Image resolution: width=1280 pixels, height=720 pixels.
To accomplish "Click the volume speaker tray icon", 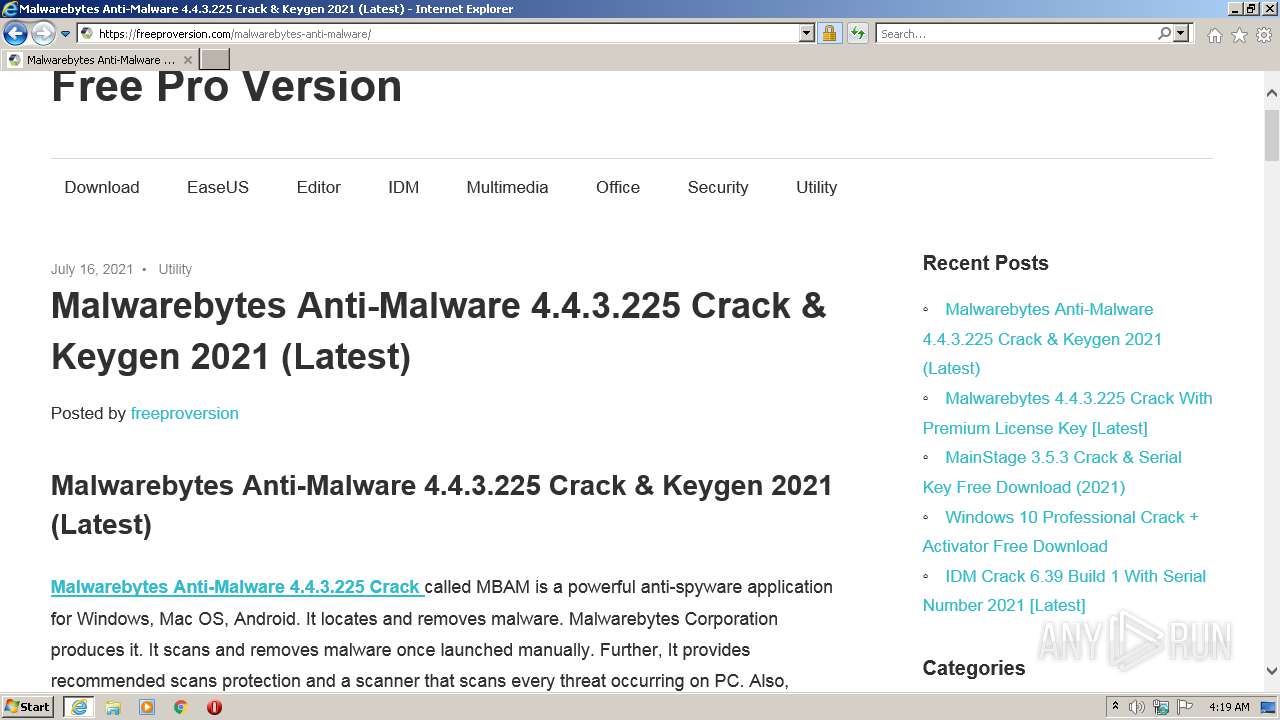I will point(1137,707).
